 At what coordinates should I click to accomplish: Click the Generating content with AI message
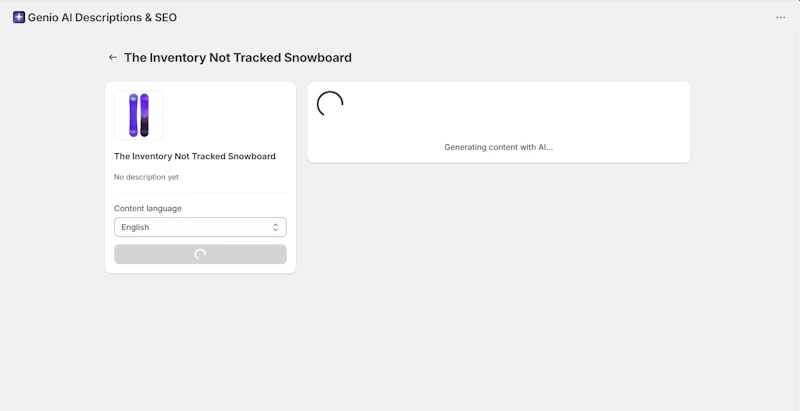tap(498, 147)
